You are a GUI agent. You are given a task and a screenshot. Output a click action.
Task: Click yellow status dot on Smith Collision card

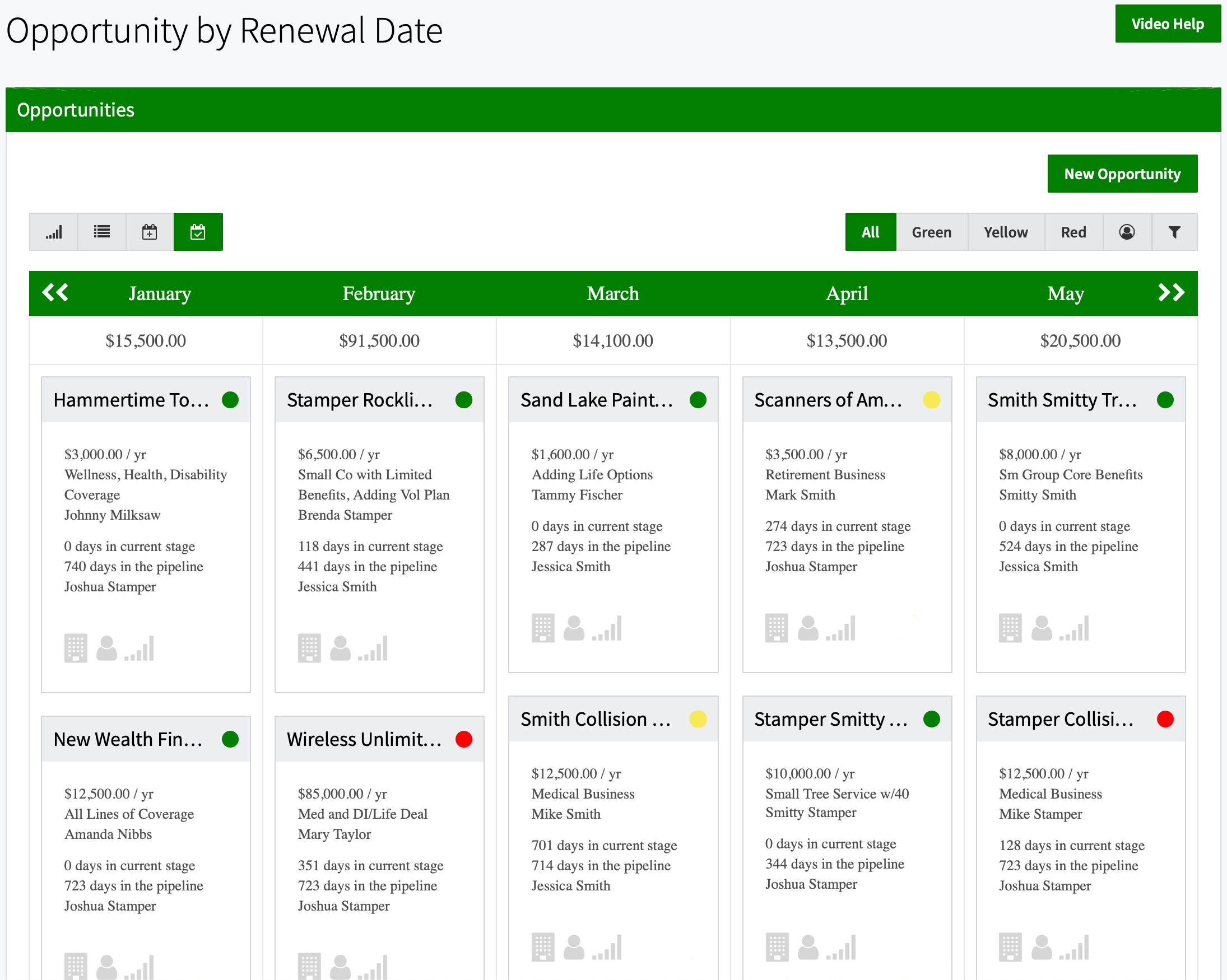pos(698,720)
